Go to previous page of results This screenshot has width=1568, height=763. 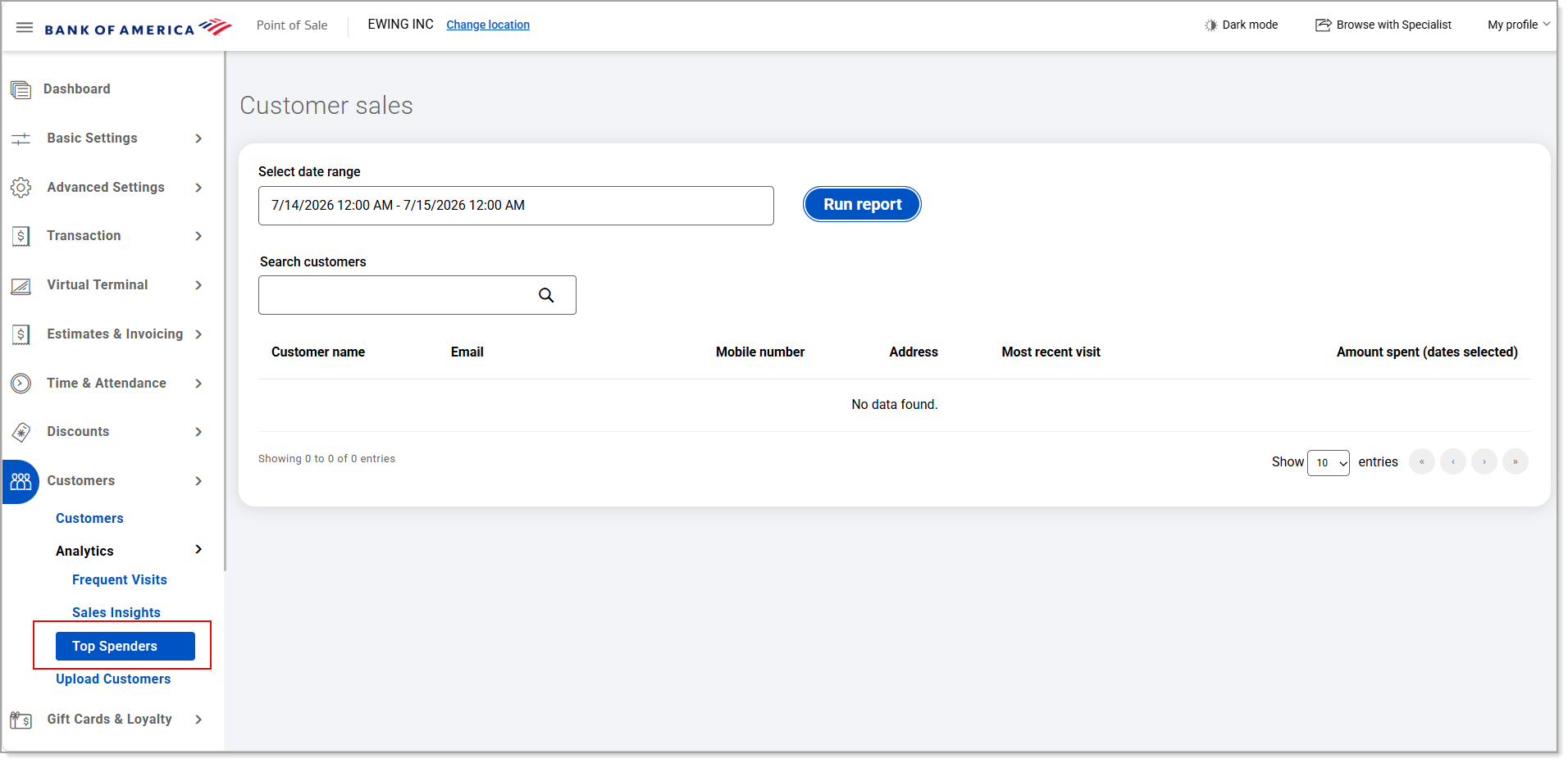(1453, 462)
